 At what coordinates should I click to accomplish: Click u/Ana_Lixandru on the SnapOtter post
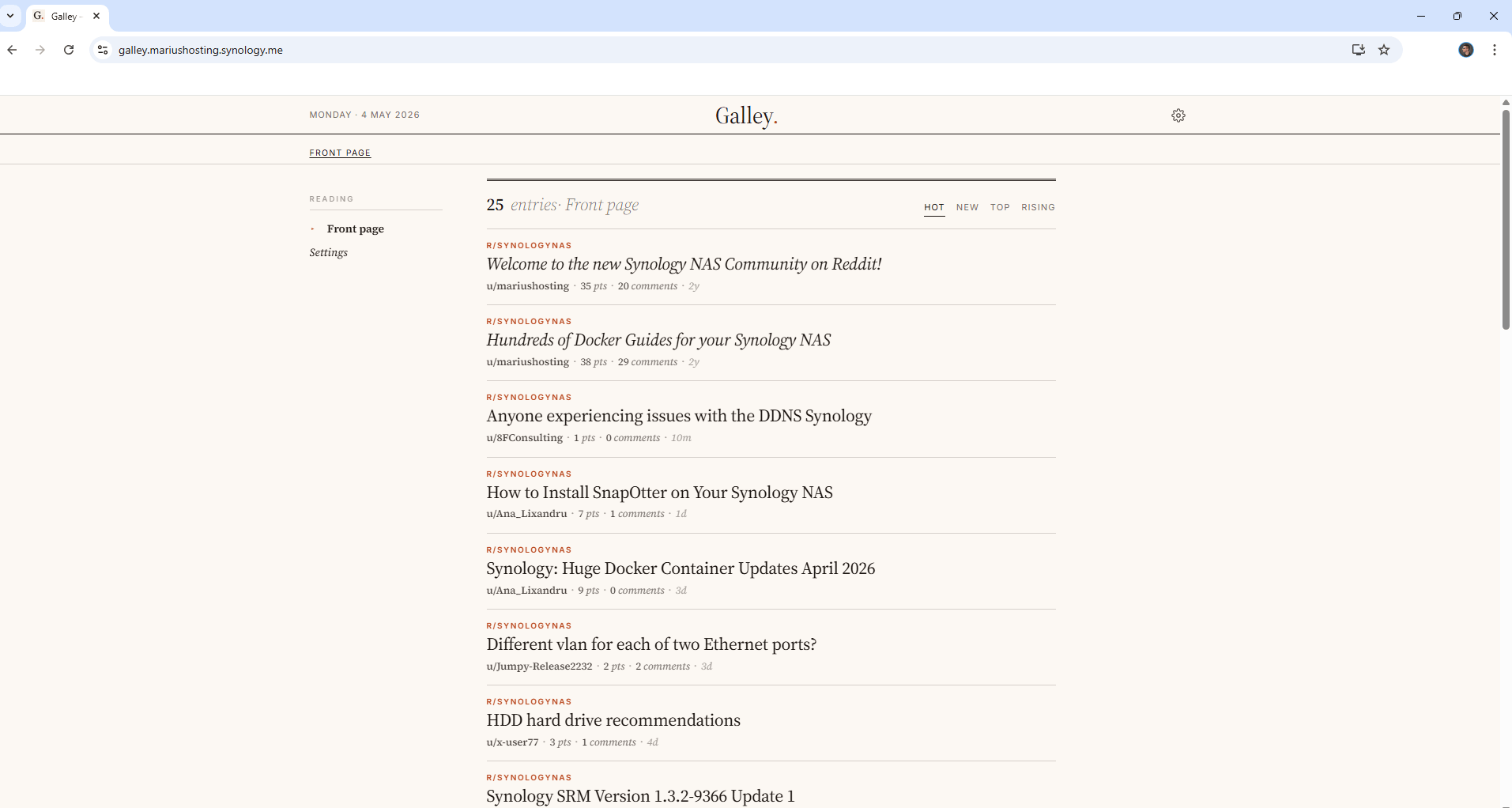526,514
